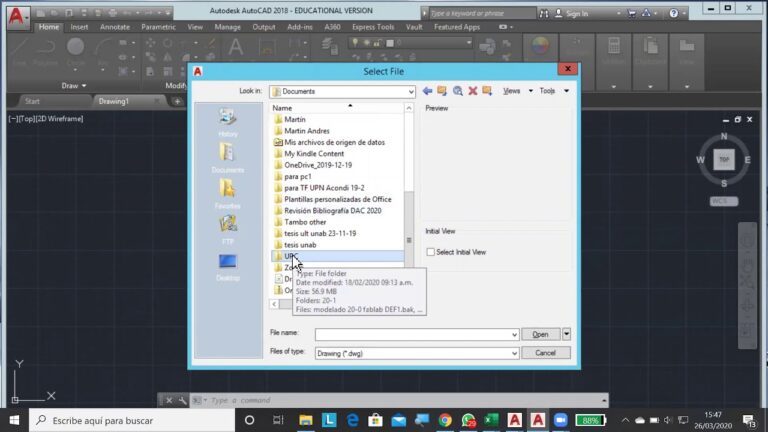Go back with the blue arrow icon

coord(427,91)
